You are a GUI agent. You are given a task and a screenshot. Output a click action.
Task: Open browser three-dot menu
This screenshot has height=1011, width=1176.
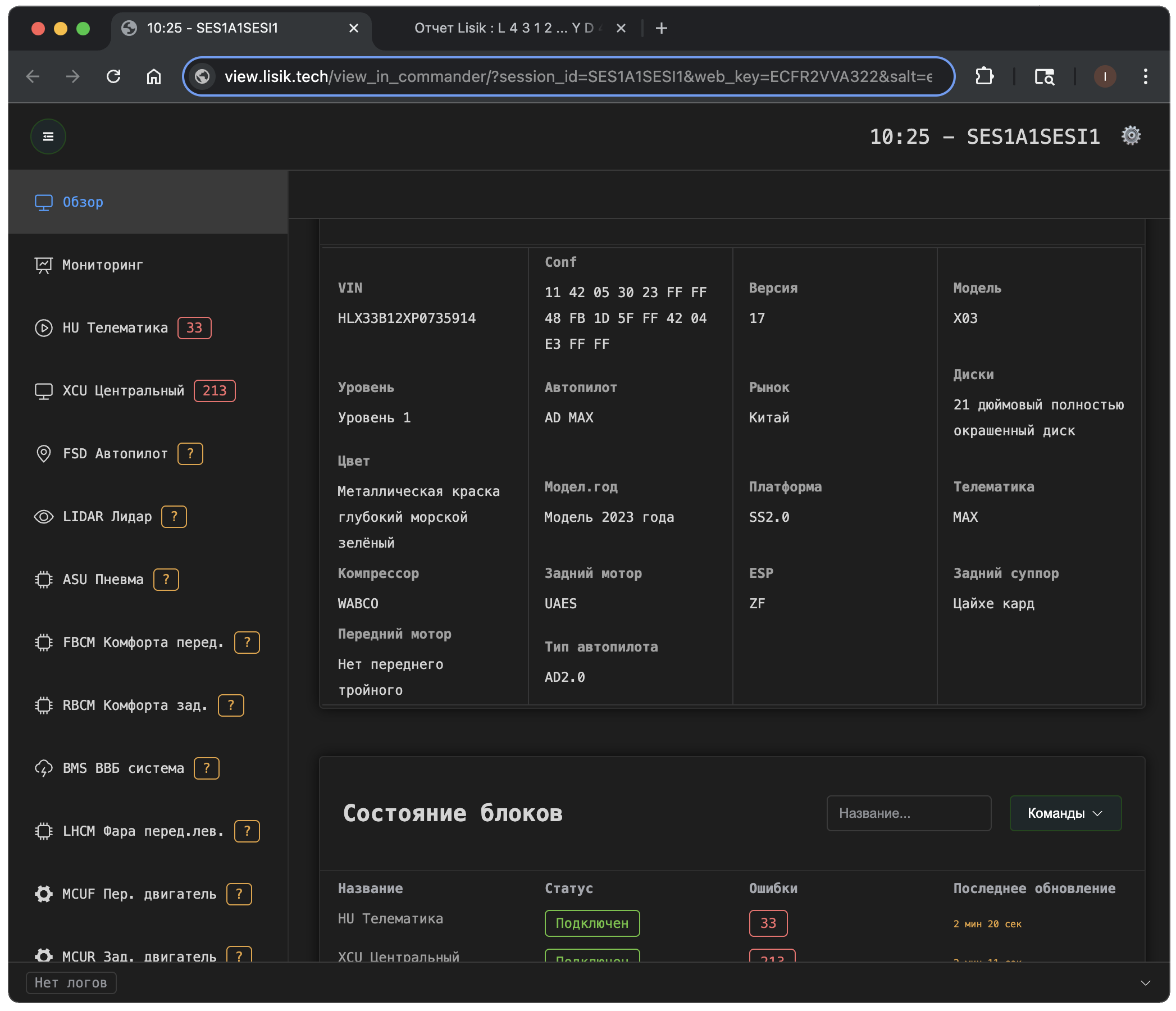(1145, 76)
